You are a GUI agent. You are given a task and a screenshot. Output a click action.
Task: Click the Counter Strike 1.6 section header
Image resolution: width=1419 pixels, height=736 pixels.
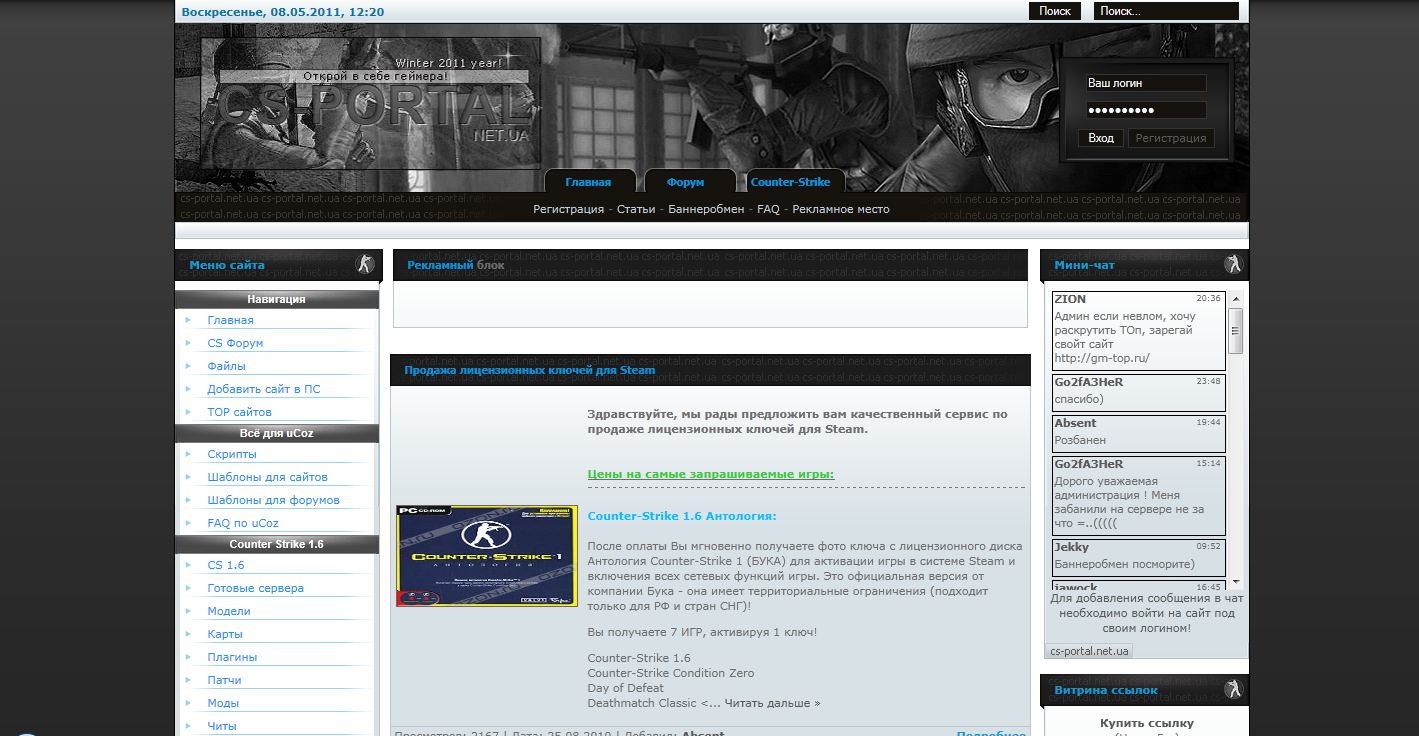pyautogui.click(x=277, y=544)
